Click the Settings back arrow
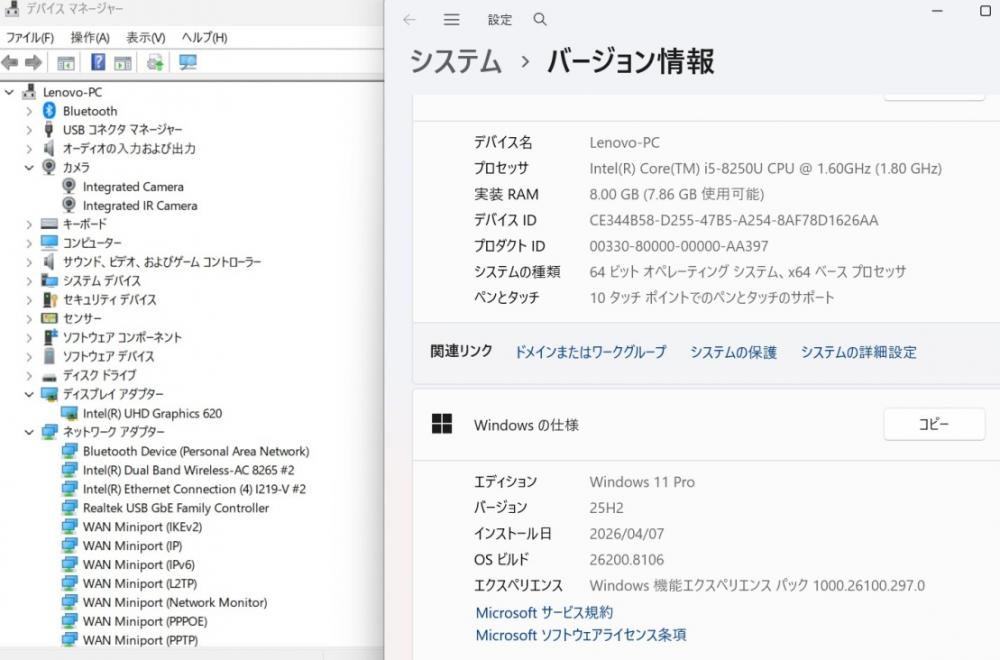The height and width of the screenshot is (660, 1000). 409,20
